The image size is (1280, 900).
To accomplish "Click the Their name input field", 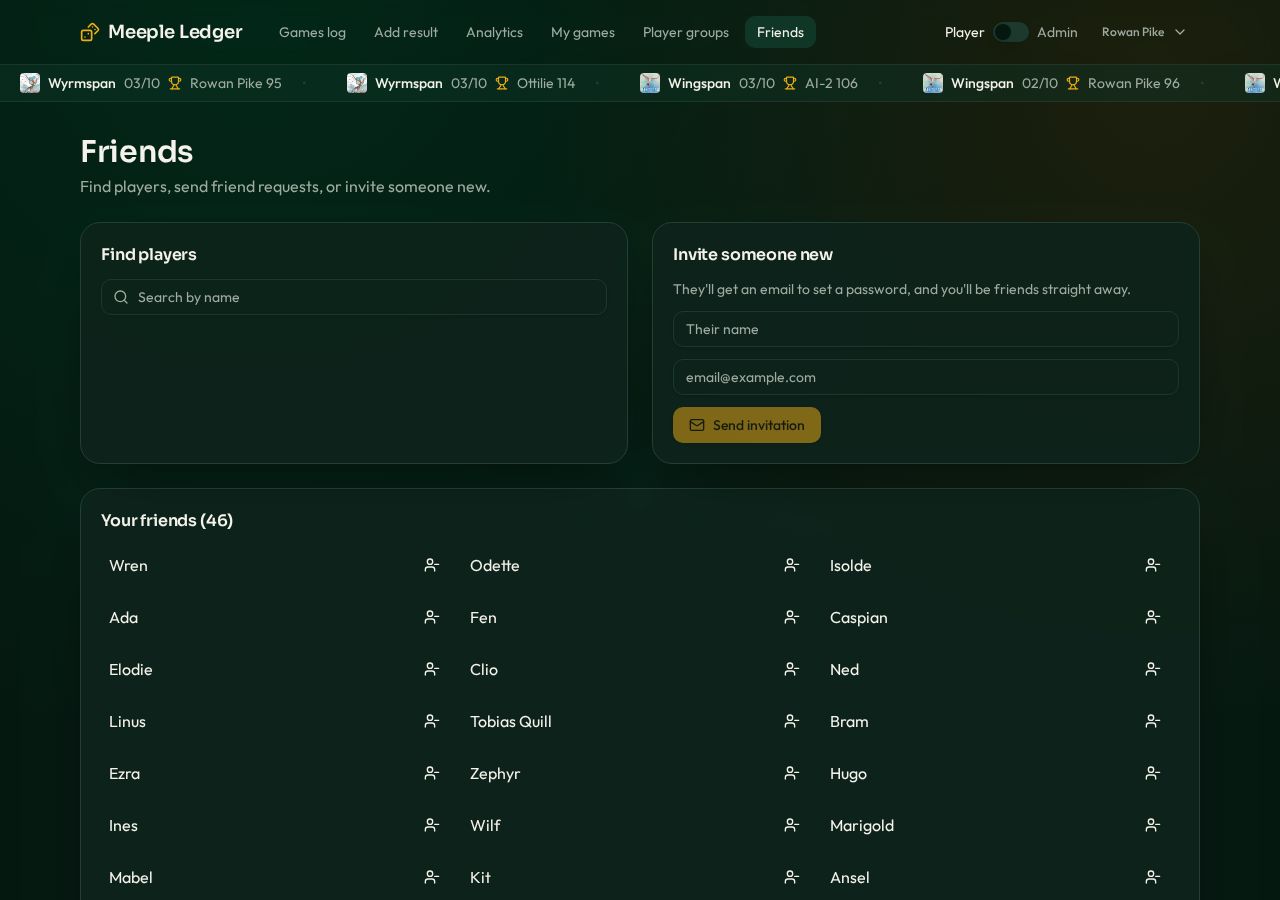I will point(926,329).
